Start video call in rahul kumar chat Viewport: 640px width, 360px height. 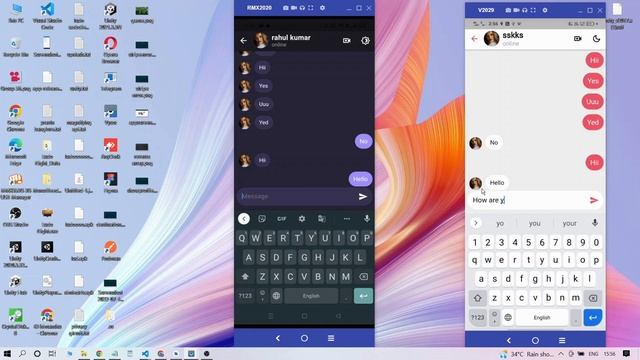(347, 40)
